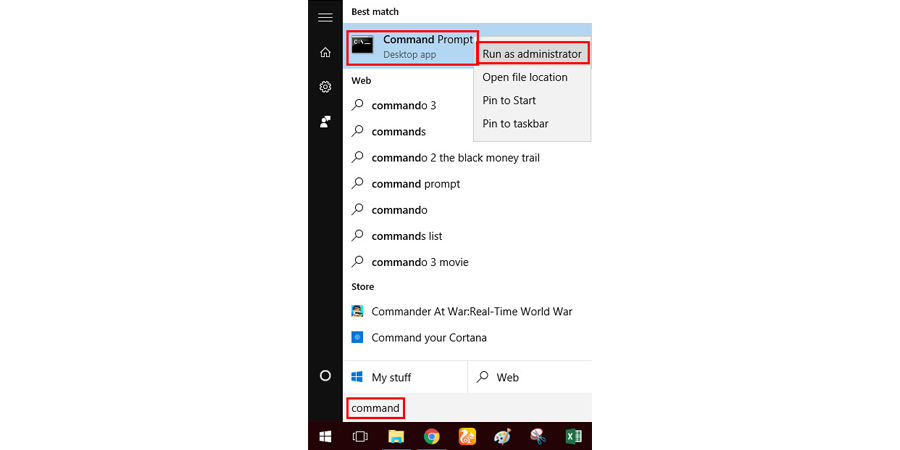Click the search box containing 'command'
This screenshot has width=900, height=450.
(376, 408)
